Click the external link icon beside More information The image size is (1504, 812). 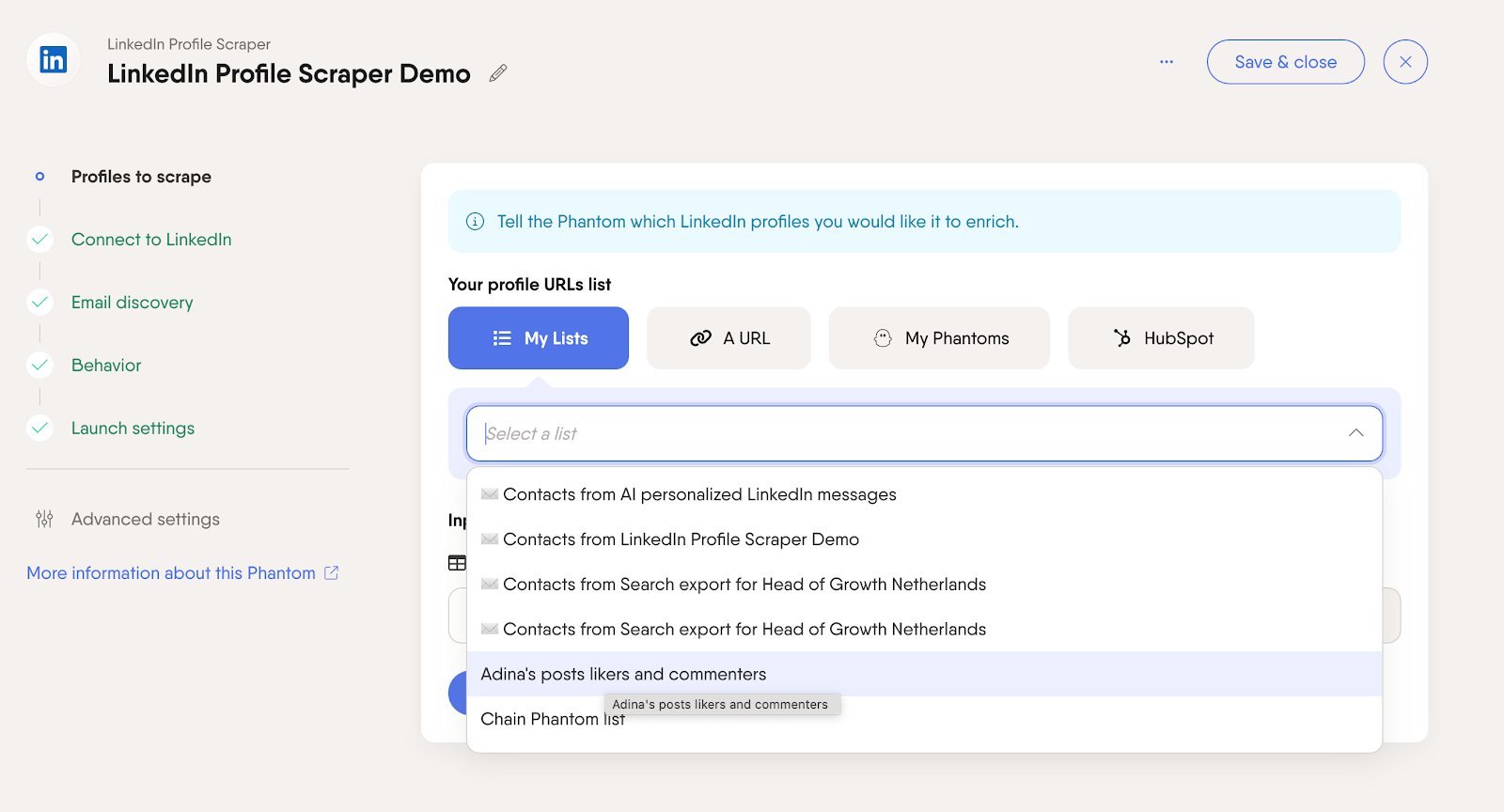click(331, 572)
